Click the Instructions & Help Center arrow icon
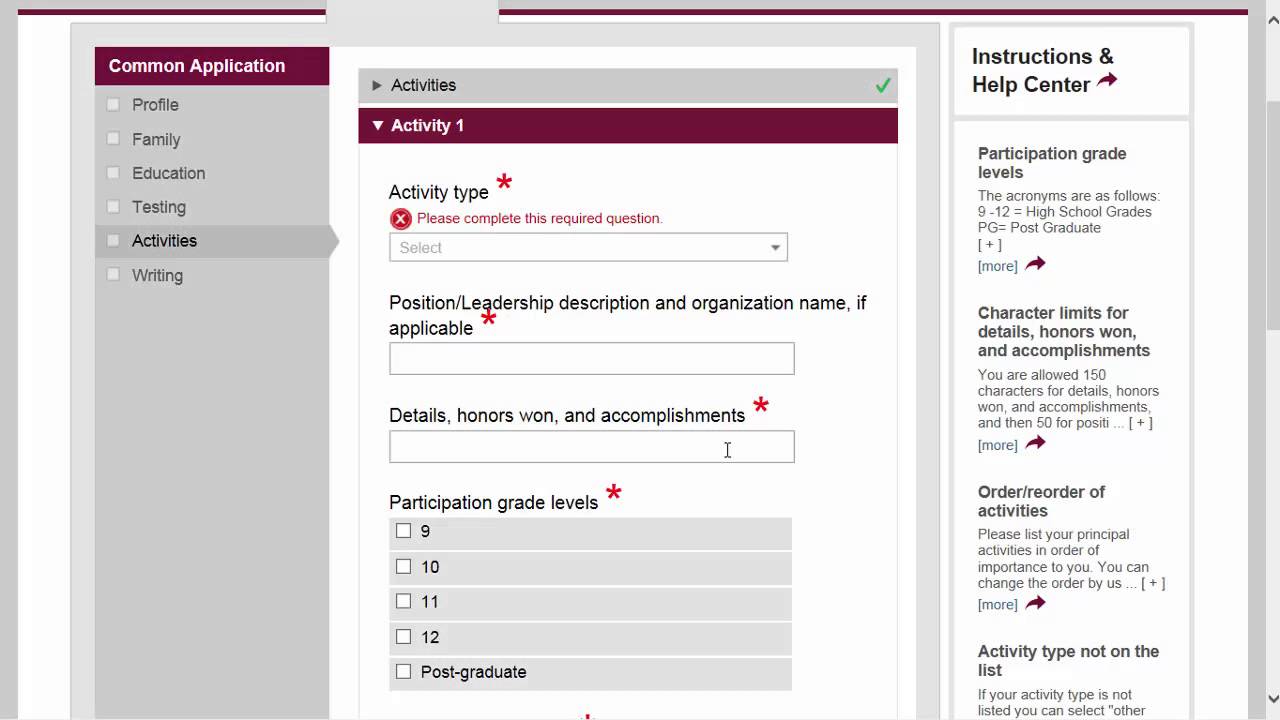This screenshot has width=1280, height=720. 1107,81
